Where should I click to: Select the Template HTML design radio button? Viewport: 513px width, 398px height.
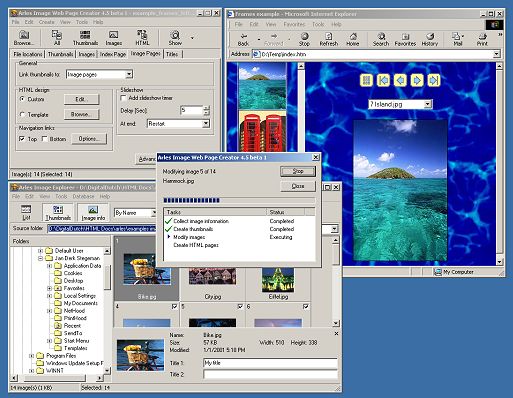pos(22,114)
